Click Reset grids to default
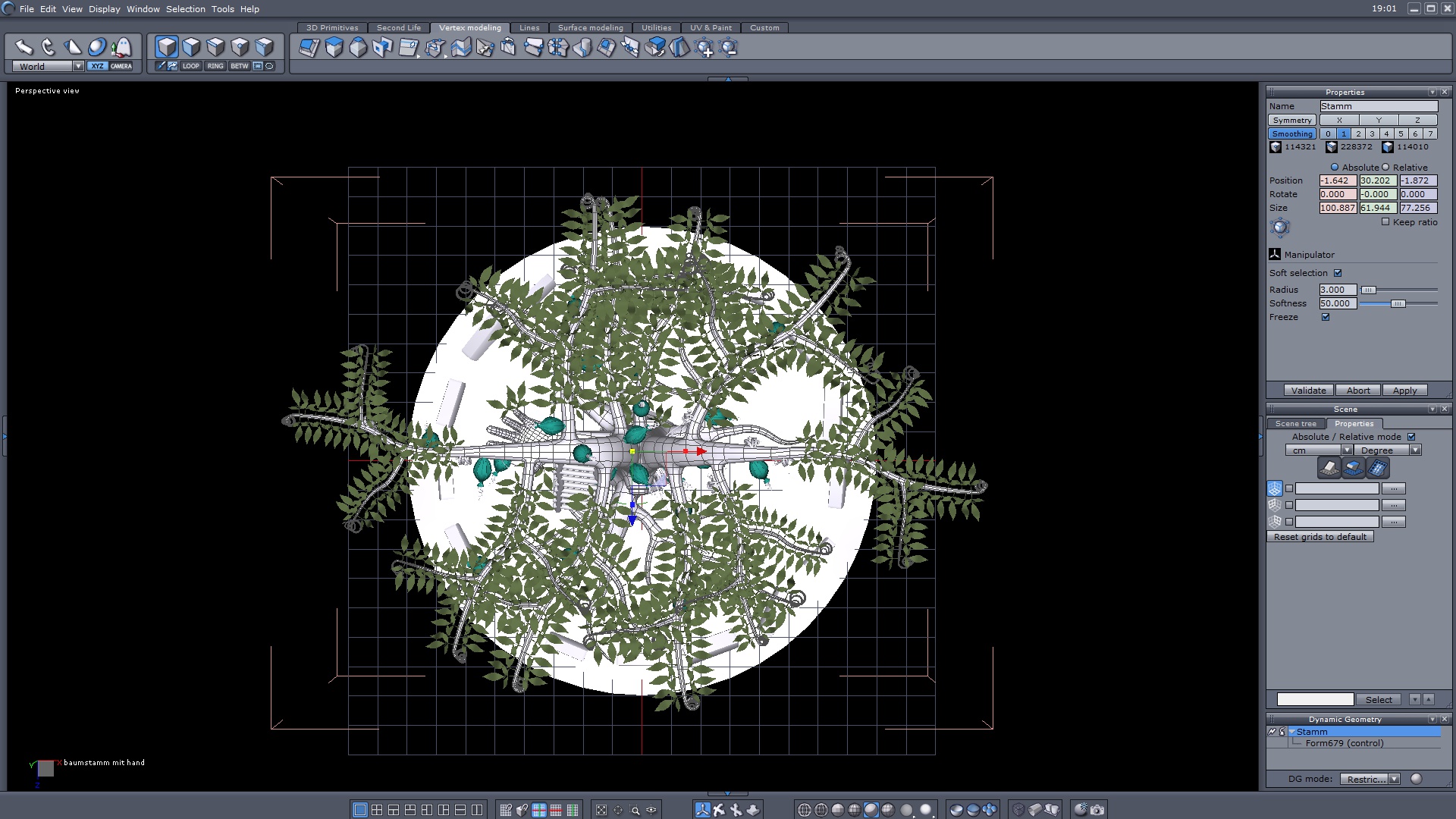The height and width of the screenshot is (819, 1456). [1319, 537]
